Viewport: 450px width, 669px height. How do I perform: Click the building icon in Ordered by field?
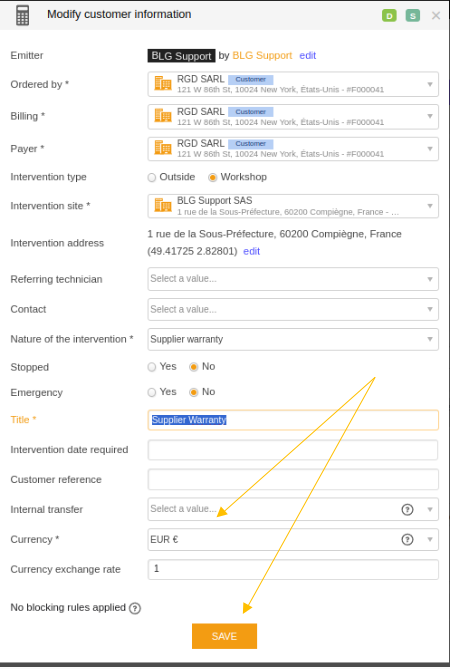tap(163, 84)
